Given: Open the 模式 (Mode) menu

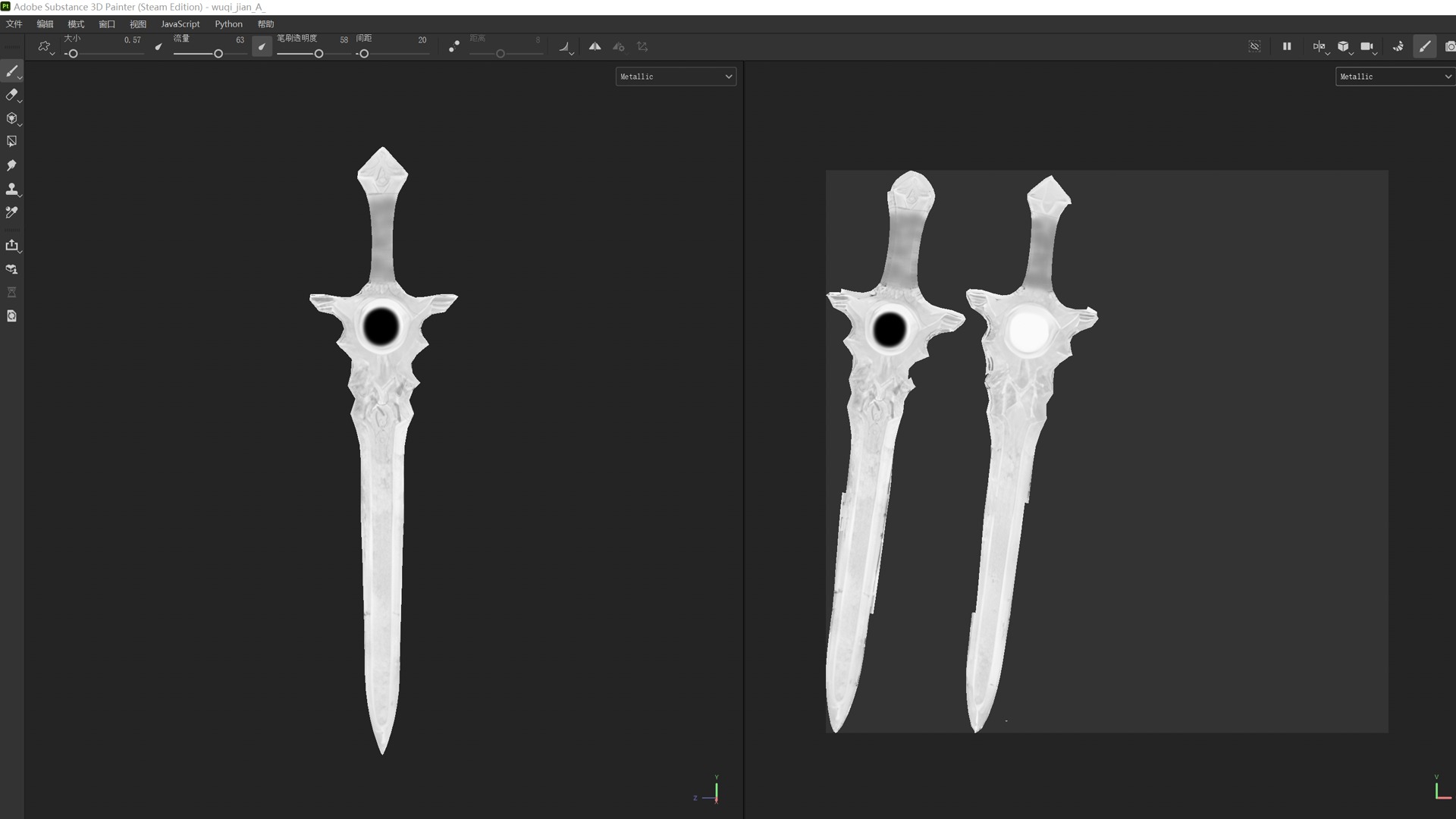Looking at the screenshot, I should [x=76, y=24].
